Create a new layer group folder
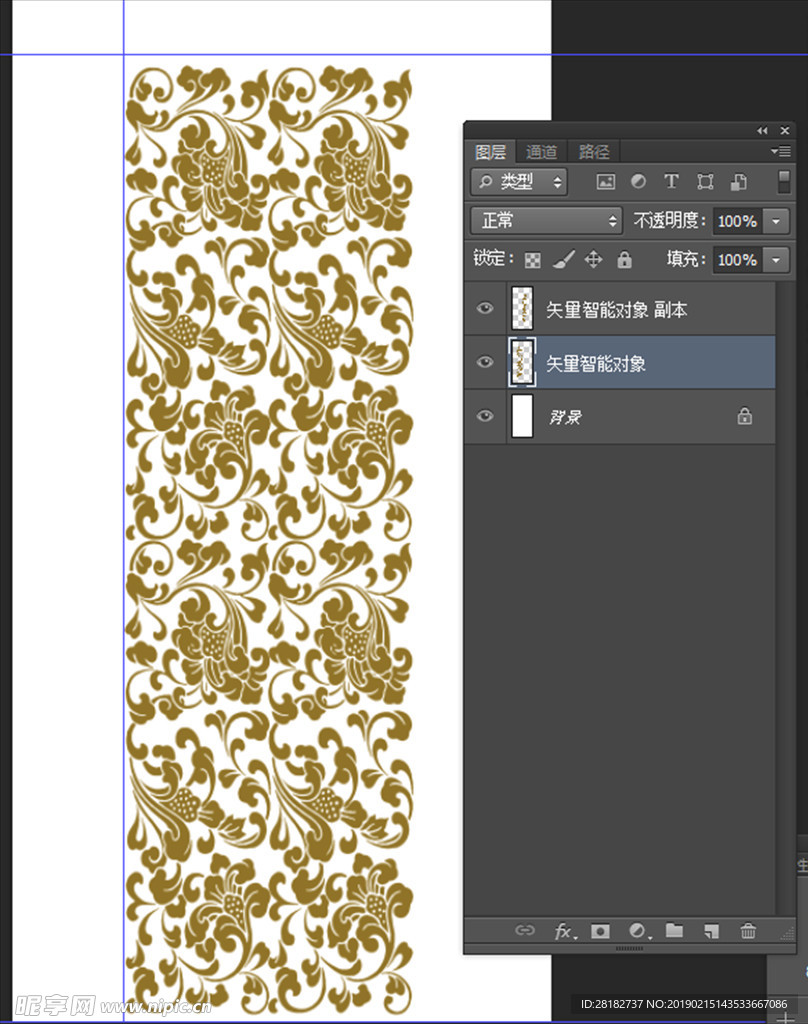 pyautogui.click(x=675, y=931)
